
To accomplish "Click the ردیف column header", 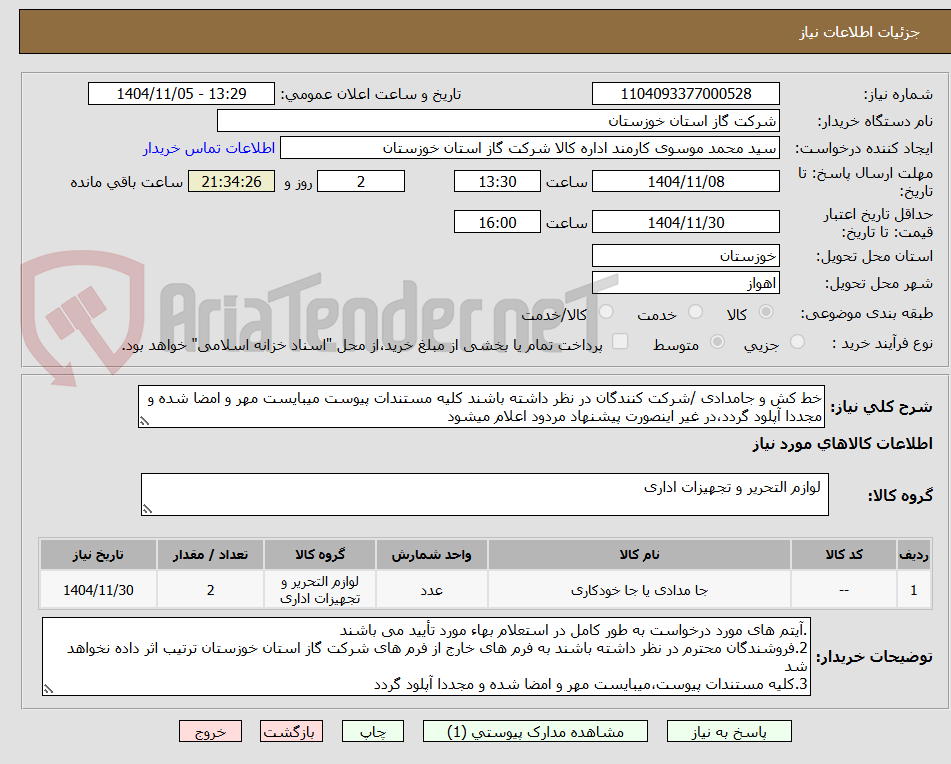I will click(x=914, y=555).
